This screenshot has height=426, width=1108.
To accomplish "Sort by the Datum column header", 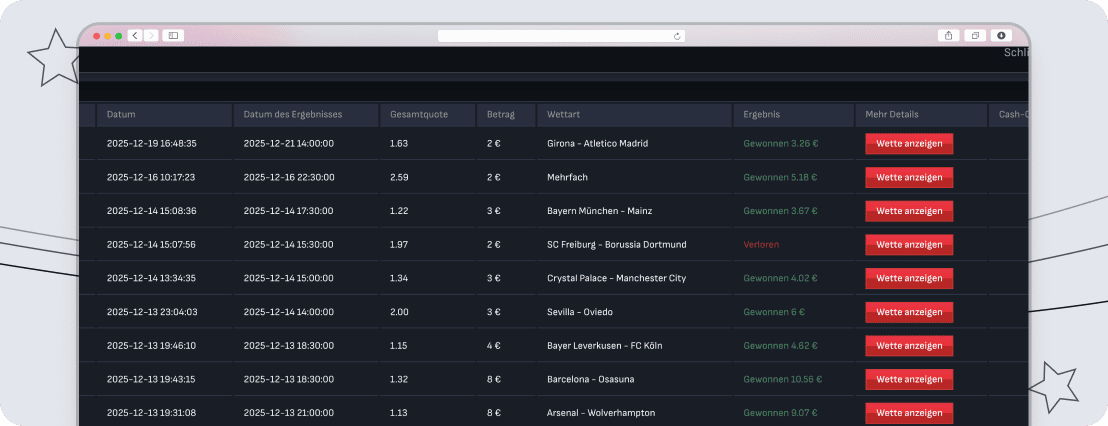I will pyautogui.click(x=121, y=115).
